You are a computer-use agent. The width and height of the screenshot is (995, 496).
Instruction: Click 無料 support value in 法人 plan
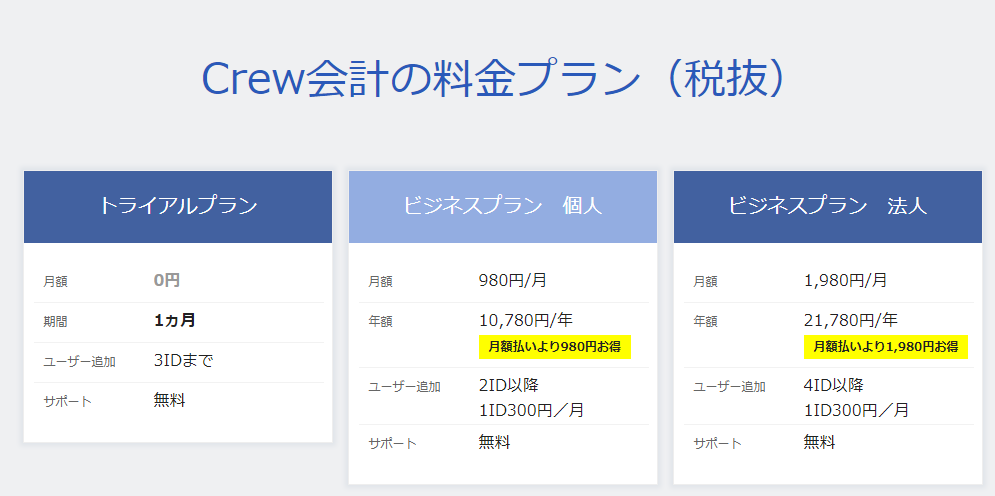pyautogui.click(x=819, y=442)
